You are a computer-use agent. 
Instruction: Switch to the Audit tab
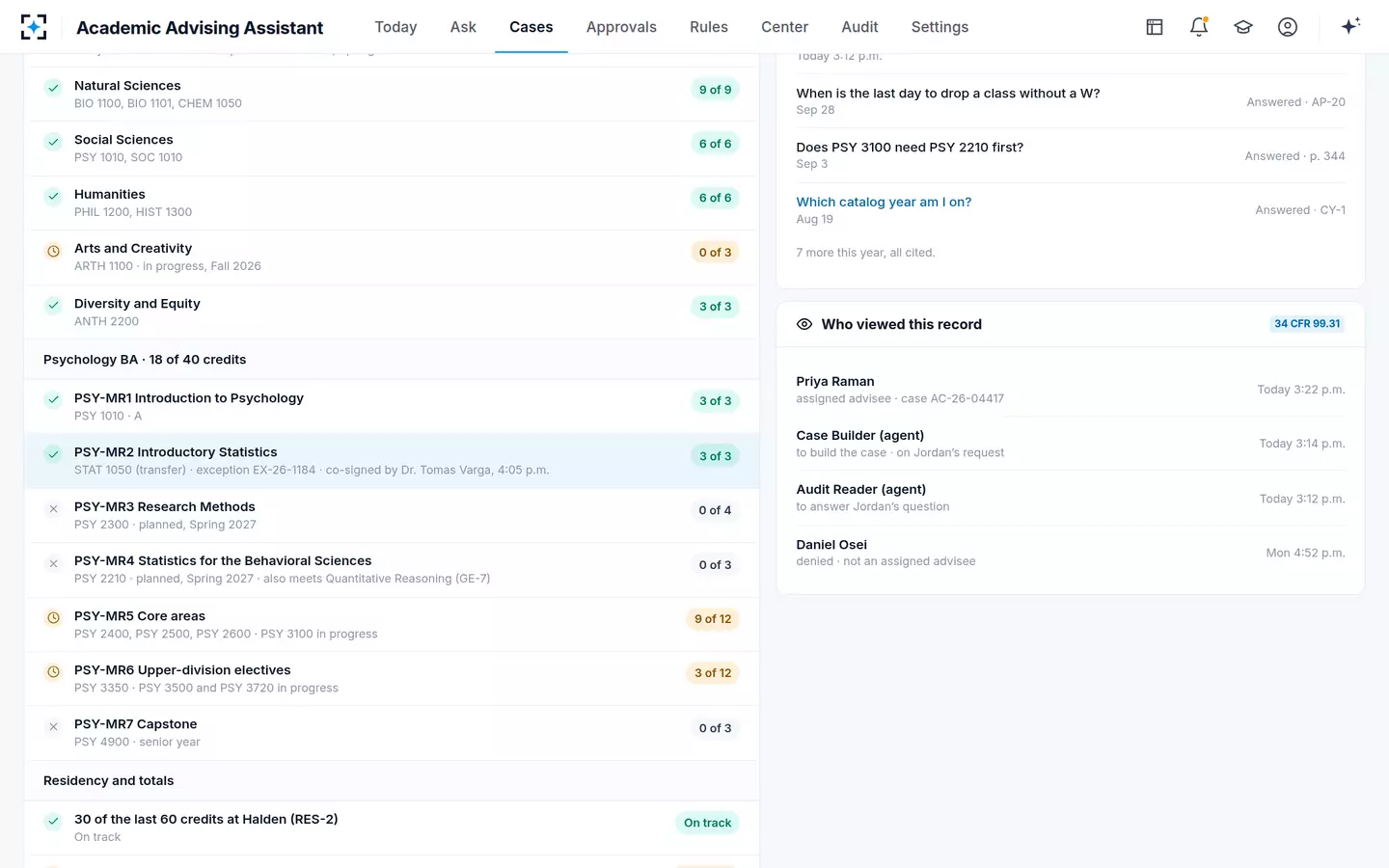[x=859, y=27]
